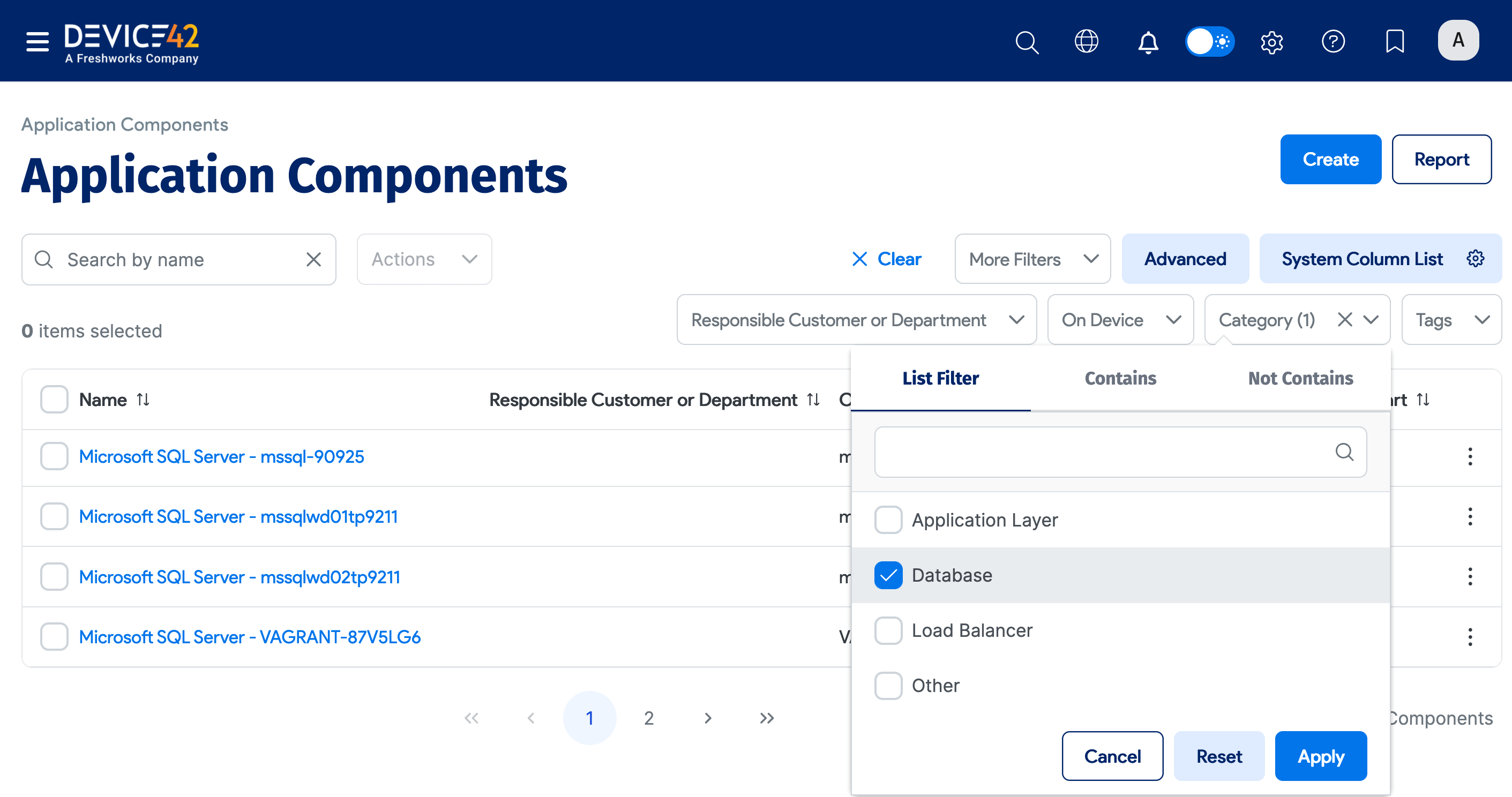Switch to the Not Contains tab

tap(1300, 378)
